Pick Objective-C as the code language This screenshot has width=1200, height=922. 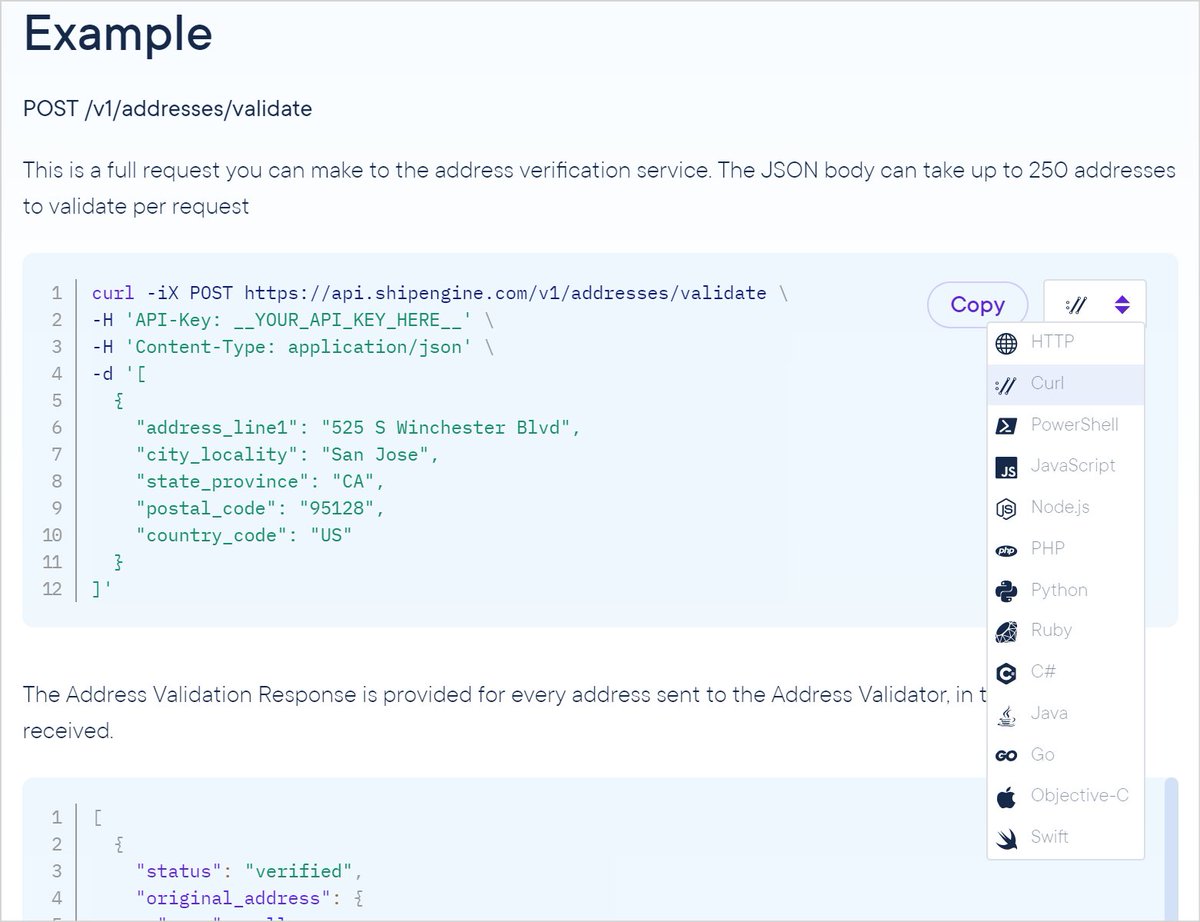point(1066,796)
